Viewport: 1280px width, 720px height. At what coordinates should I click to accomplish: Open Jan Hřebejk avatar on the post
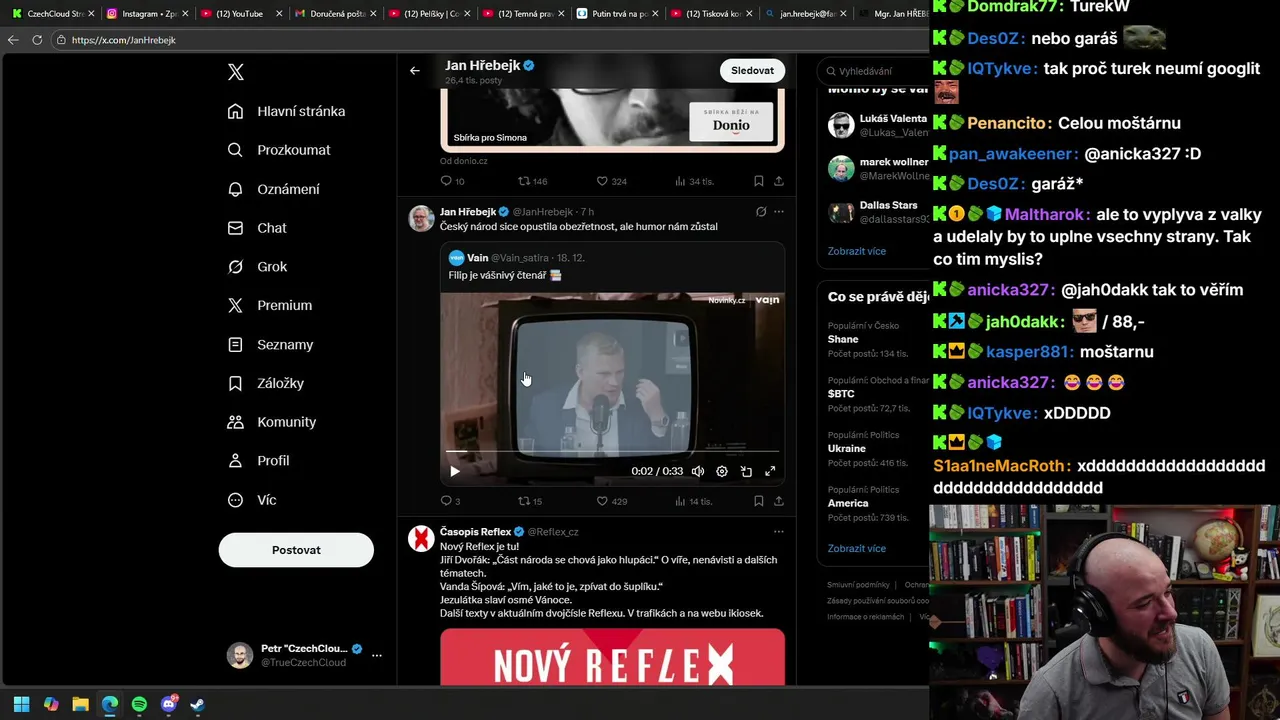coord(421,218)
